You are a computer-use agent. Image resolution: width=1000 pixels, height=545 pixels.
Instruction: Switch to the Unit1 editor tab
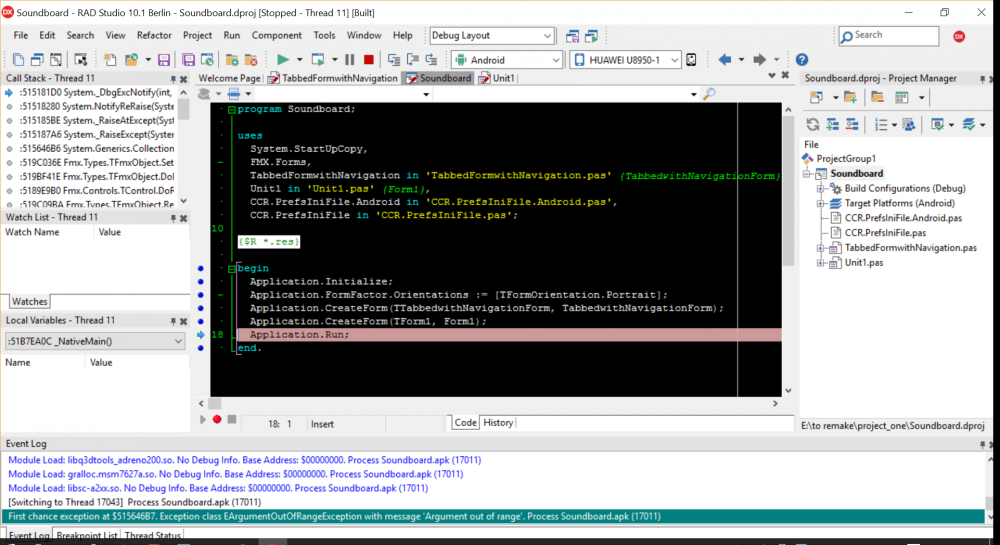click(x=497, y=78)
